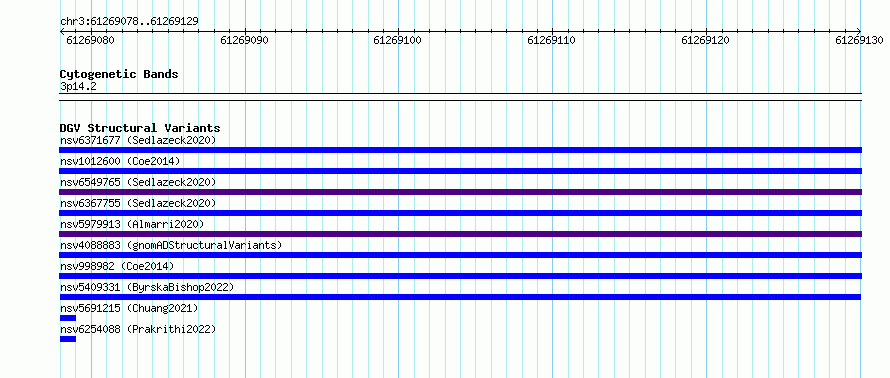Open nsv5691215 (Chuang2021) variant label
The height and width of the screenshot is (378, 890).
(x=129, y=308)
